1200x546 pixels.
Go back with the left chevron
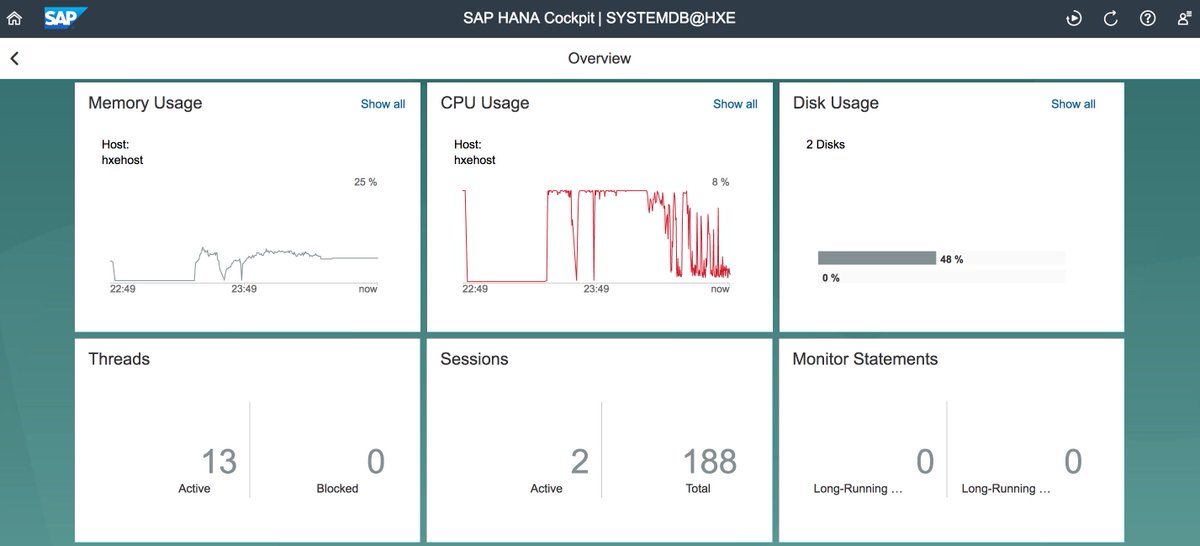[15, 59]
